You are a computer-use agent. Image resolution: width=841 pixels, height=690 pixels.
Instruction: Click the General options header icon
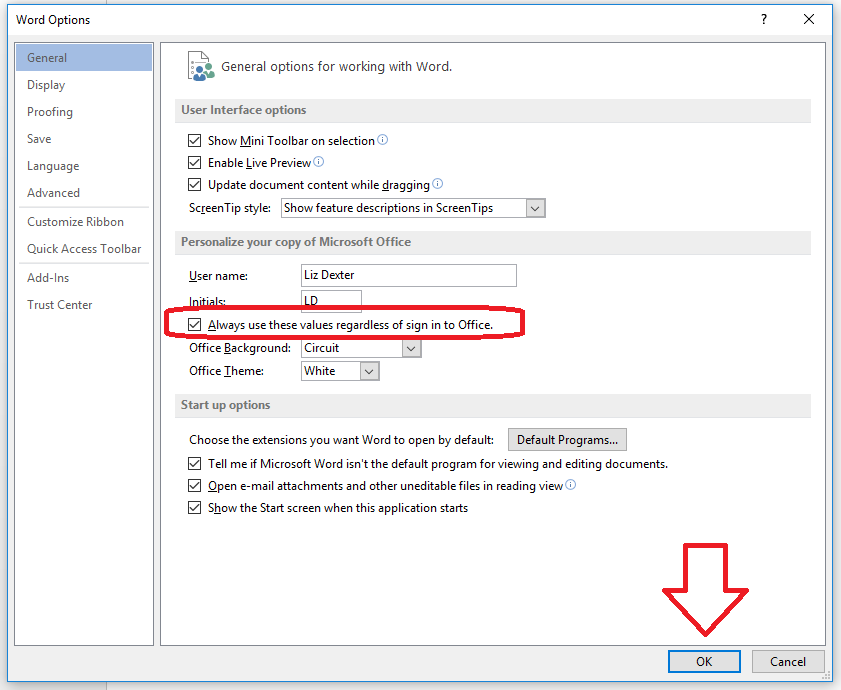click(201, 66)
